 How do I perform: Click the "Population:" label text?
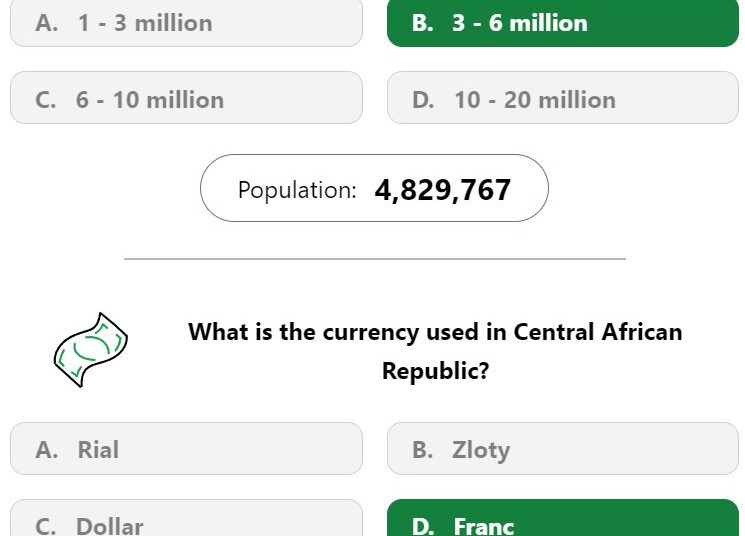tap(297, 190)
